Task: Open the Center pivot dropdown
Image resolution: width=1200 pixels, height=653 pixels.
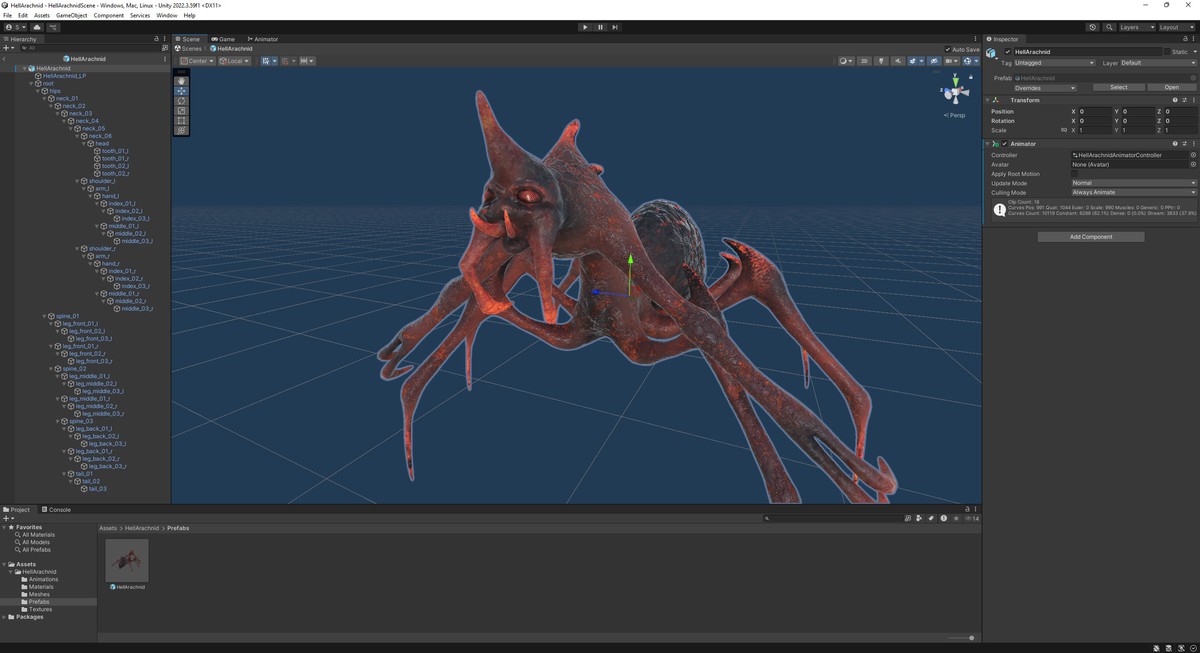Action: 197,61
